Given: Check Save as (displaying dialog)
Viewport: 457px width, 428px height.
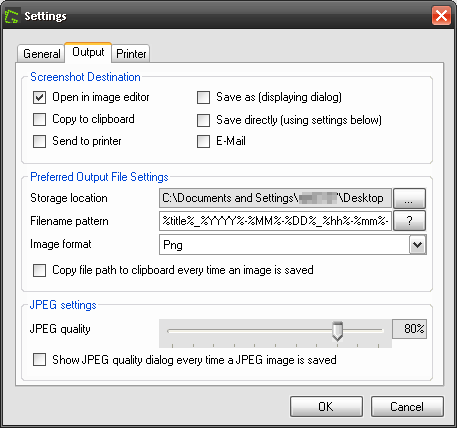Looking at the screenshot, I should (x=203, y=98).
